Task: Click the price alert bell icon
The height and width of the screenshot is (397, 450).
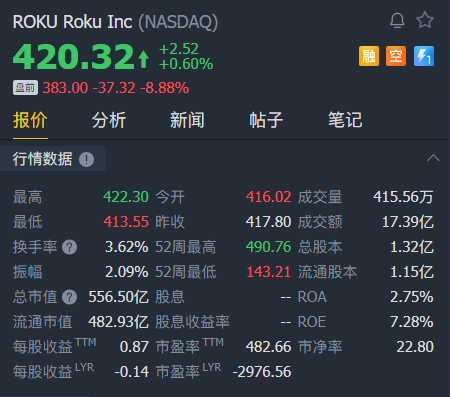Action: [x=397, y=21]
